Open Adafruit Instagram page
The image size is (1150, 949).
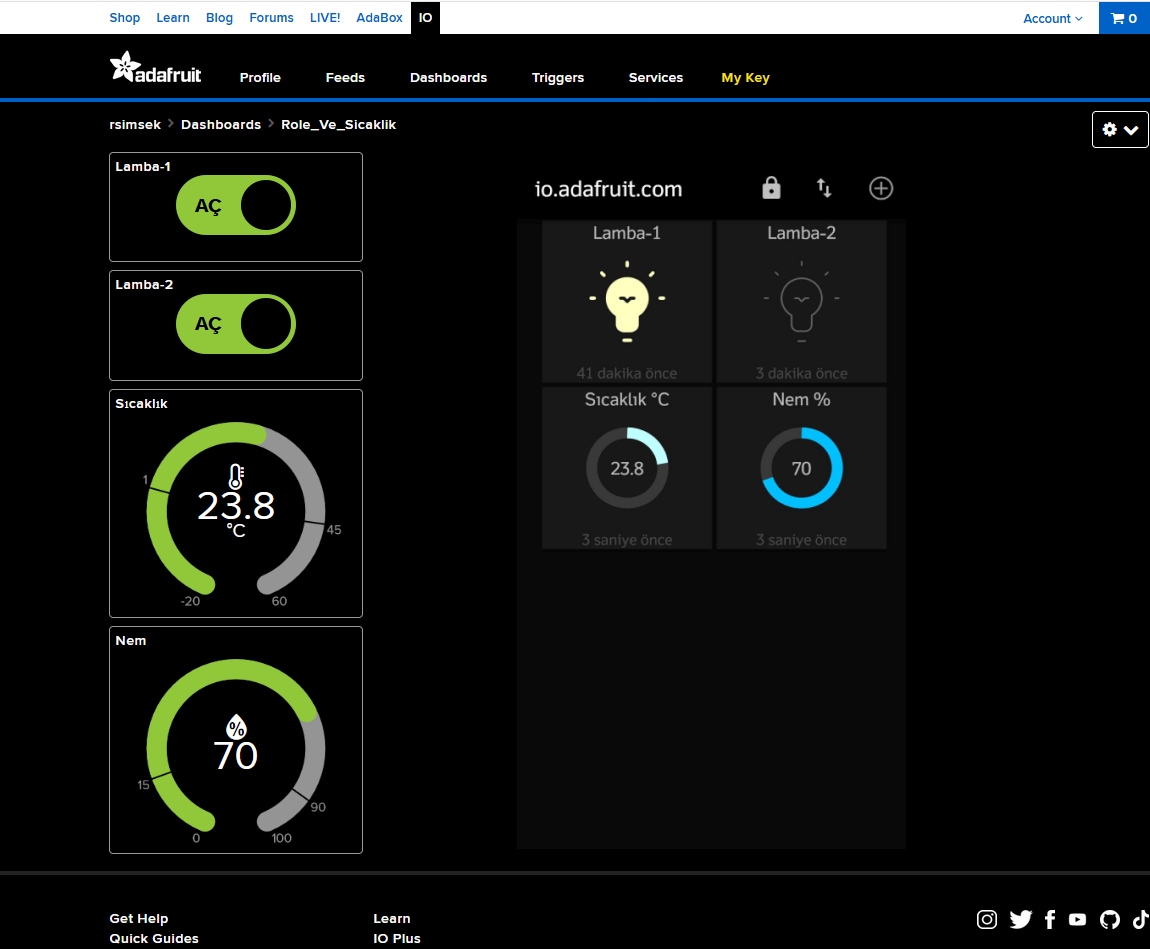(986, 919)
